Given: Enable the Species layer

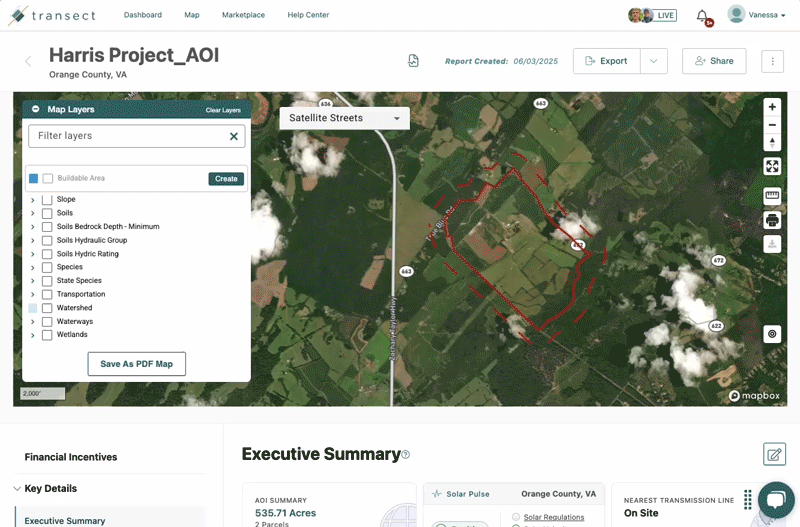Looking at the screenshot, I should (x=47, y=267).
